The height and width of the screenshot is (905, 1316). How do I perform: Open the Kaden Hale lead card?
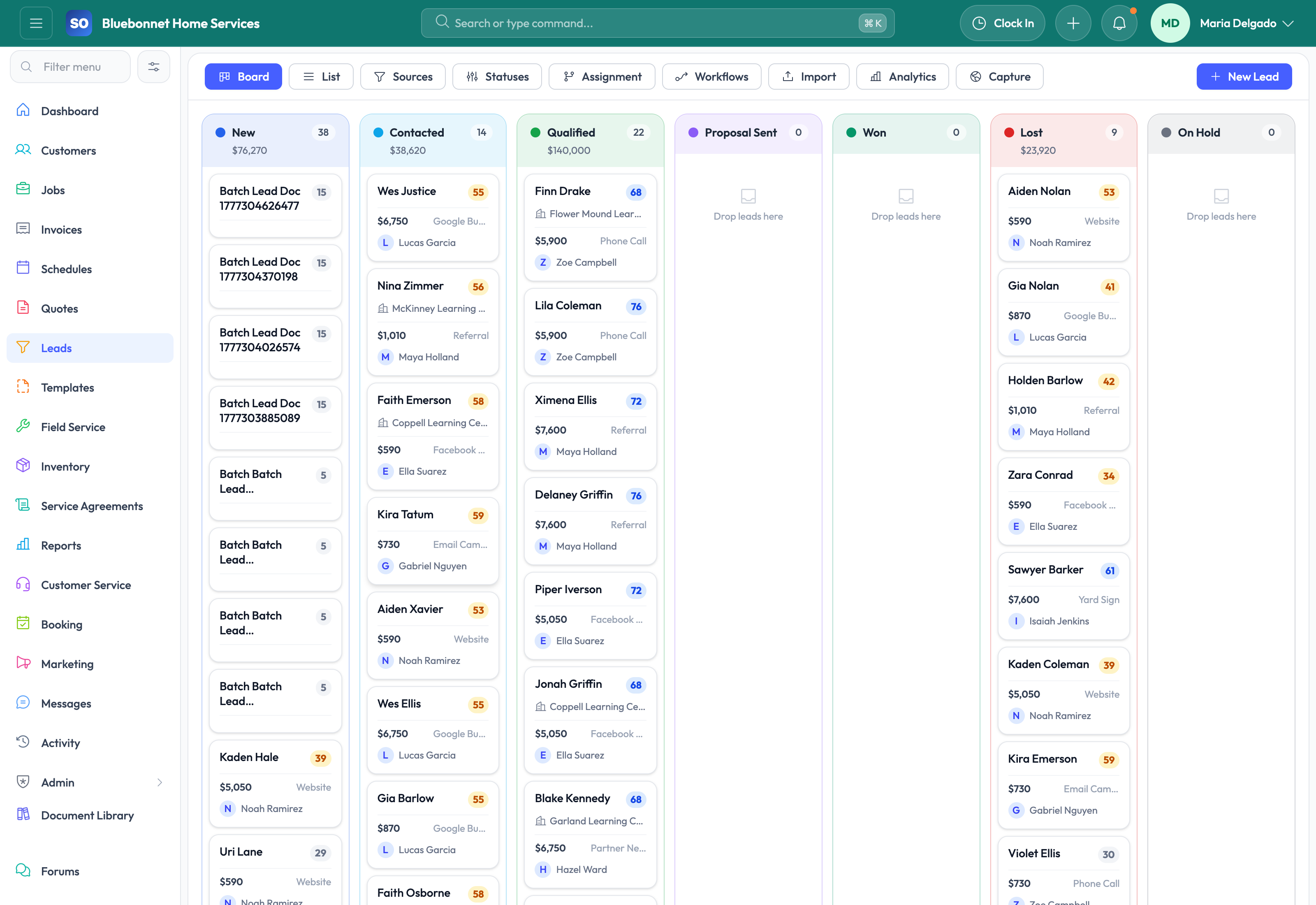(276, 783)
